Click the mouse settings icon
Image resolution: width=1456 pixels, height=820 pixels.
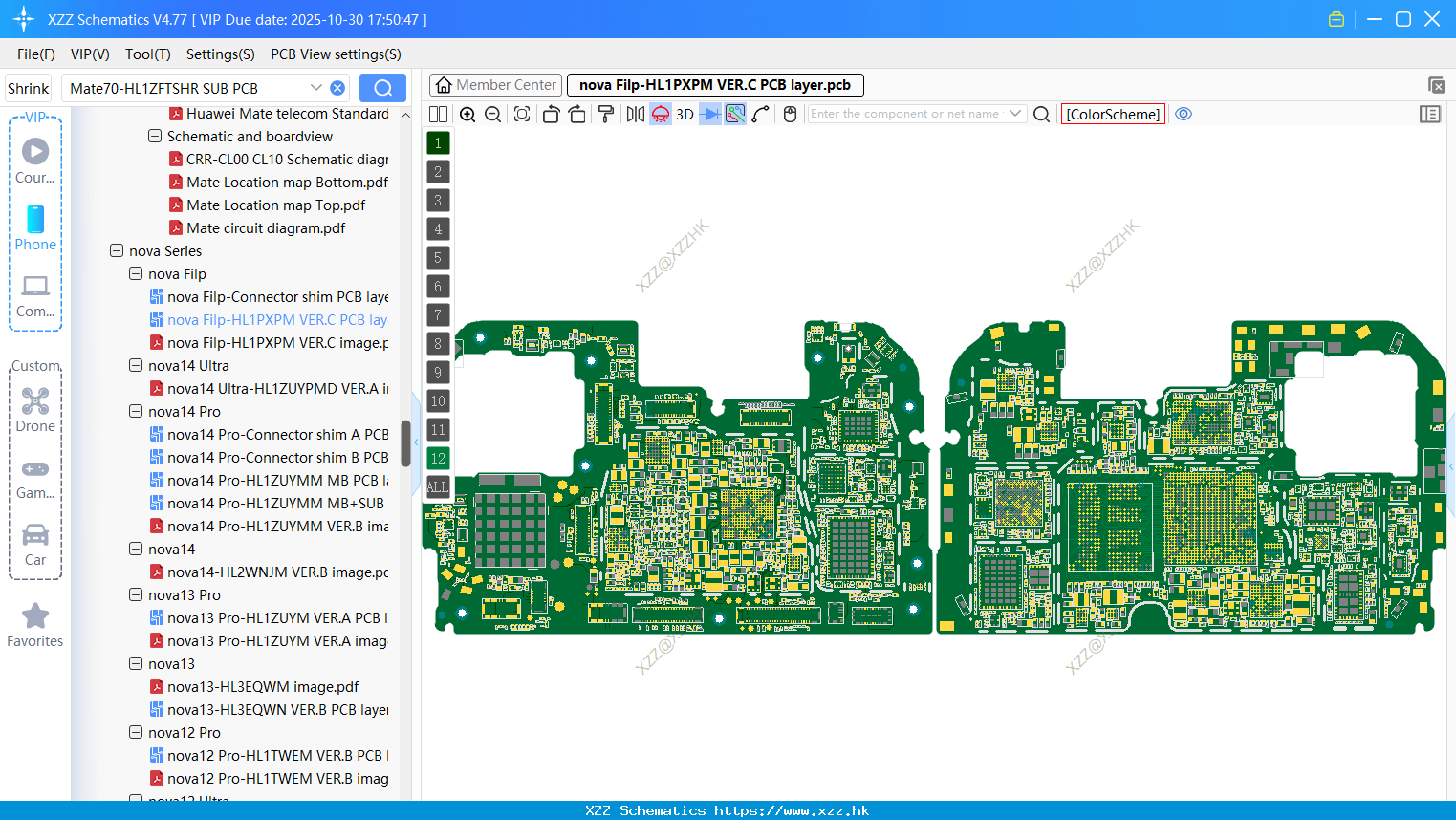pyautogui.click(x=790, y=114)
